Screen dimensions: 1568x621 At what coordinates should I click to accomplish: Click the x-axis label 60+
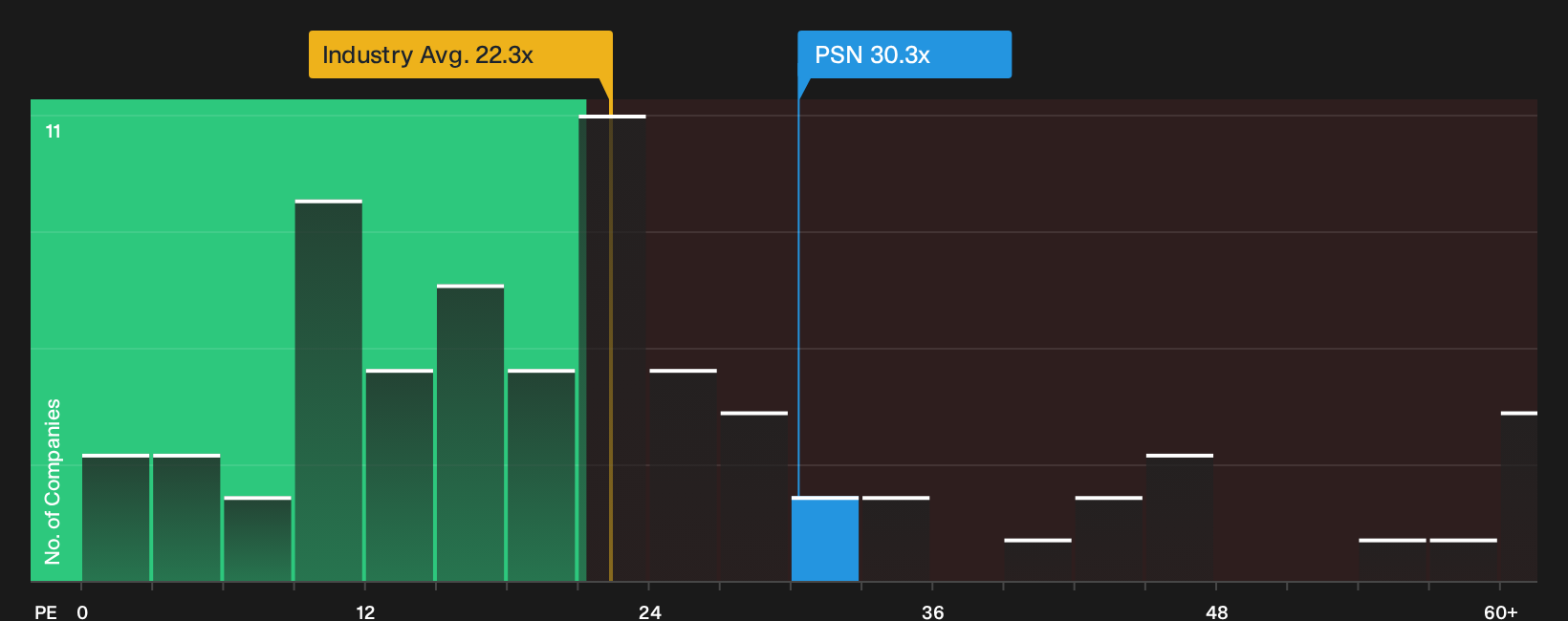1501,611
